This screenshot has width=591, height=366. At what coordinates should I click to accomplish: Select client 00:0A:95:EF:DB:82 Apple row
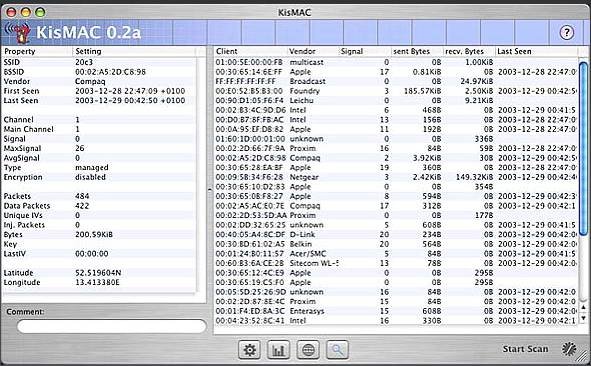pos(396,129)
